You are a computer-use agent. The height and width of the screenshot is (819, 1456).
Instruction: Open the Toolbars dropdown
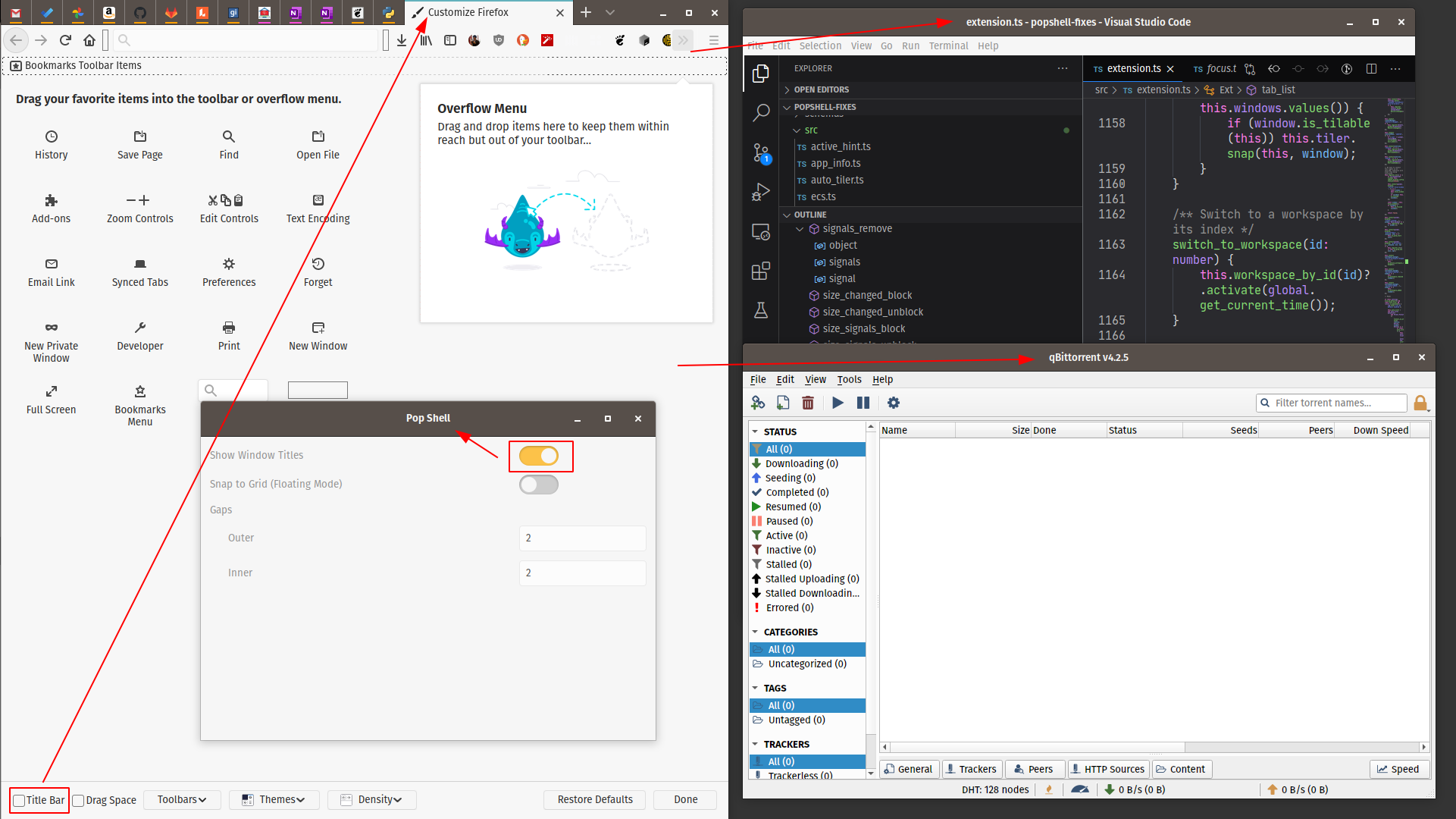coord(182,799)
